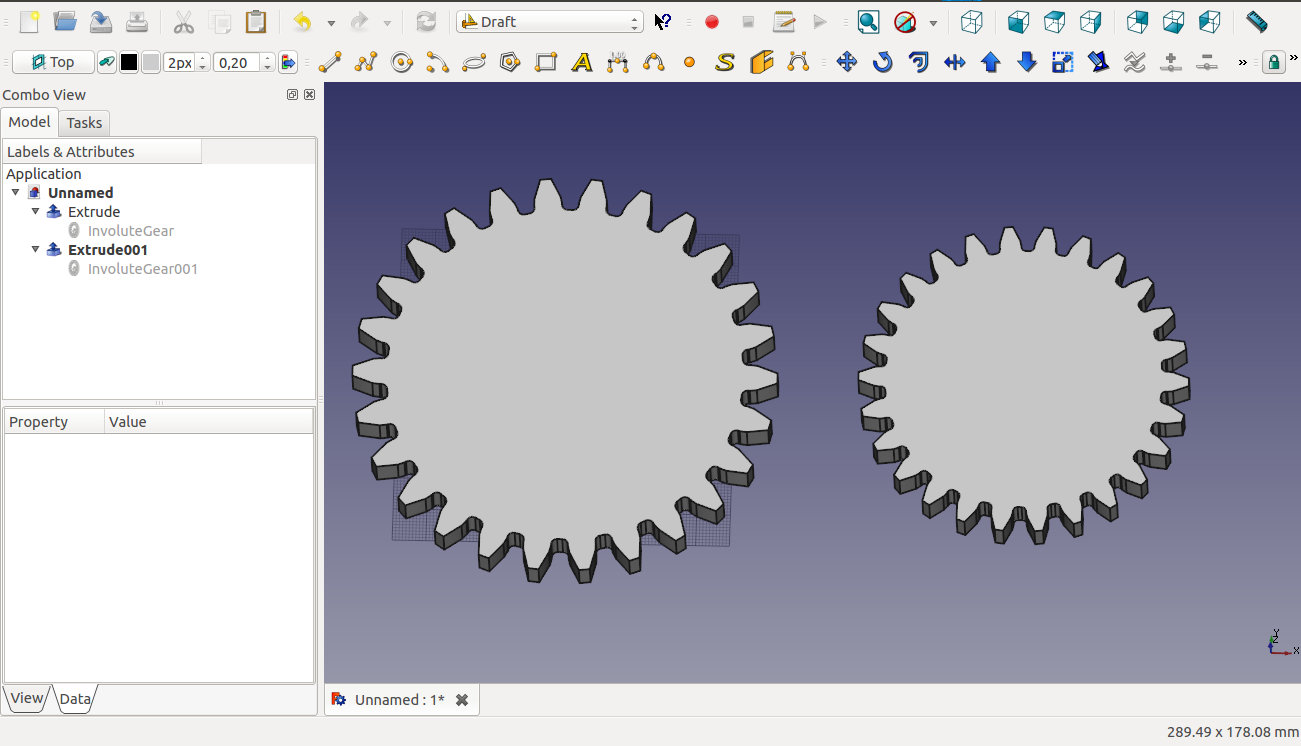Viewport: 1301px width, 746px height.
Task: Collapse the Extrude001 tree node
Action: click(x=36, y=249)
